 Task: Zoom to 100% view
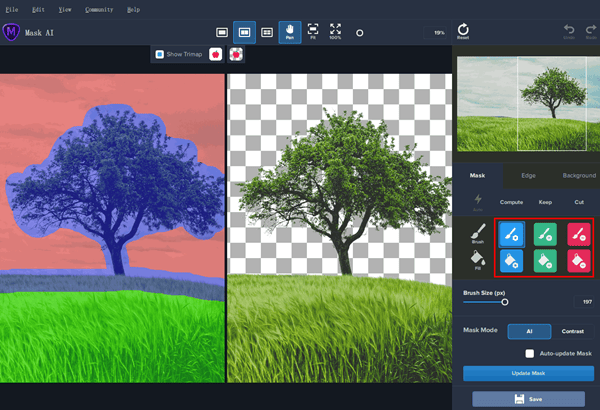pos(335,33)
